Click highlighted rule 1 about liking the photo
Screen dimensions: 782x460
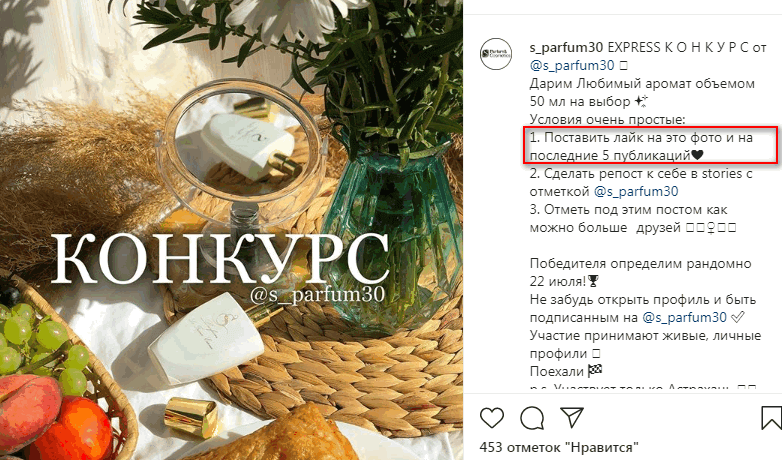tap(650, 146)
